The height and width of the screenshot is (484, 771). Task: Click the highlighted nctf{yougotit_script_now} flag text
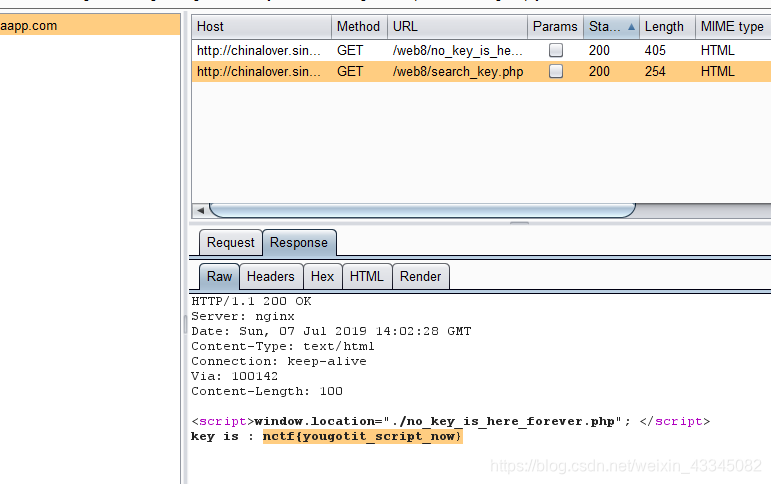pyautogui.click(x=363, y=436)
